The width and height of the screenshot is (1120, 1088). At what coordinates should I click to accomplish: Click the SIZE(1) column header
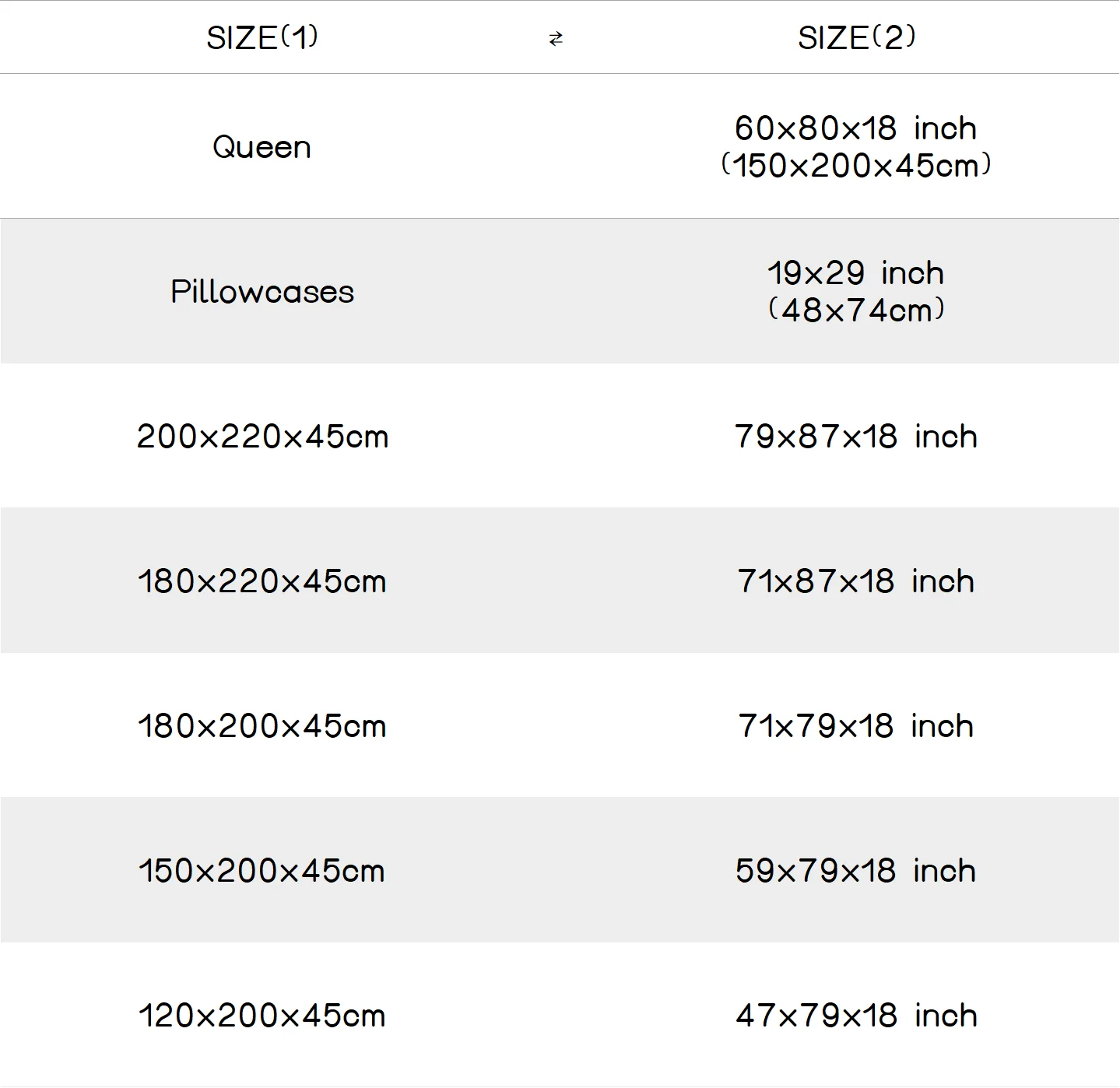coord(262,38)
